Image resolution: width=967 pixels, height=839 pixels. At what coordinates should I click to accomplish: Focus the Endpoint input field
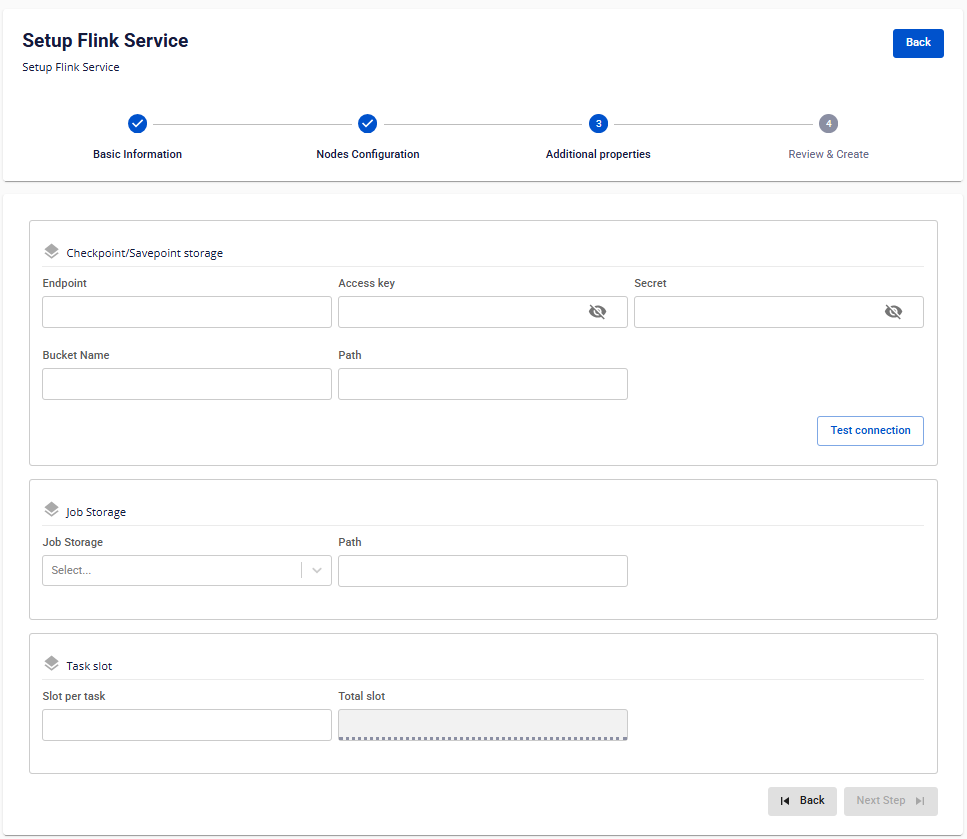[187, 312]
